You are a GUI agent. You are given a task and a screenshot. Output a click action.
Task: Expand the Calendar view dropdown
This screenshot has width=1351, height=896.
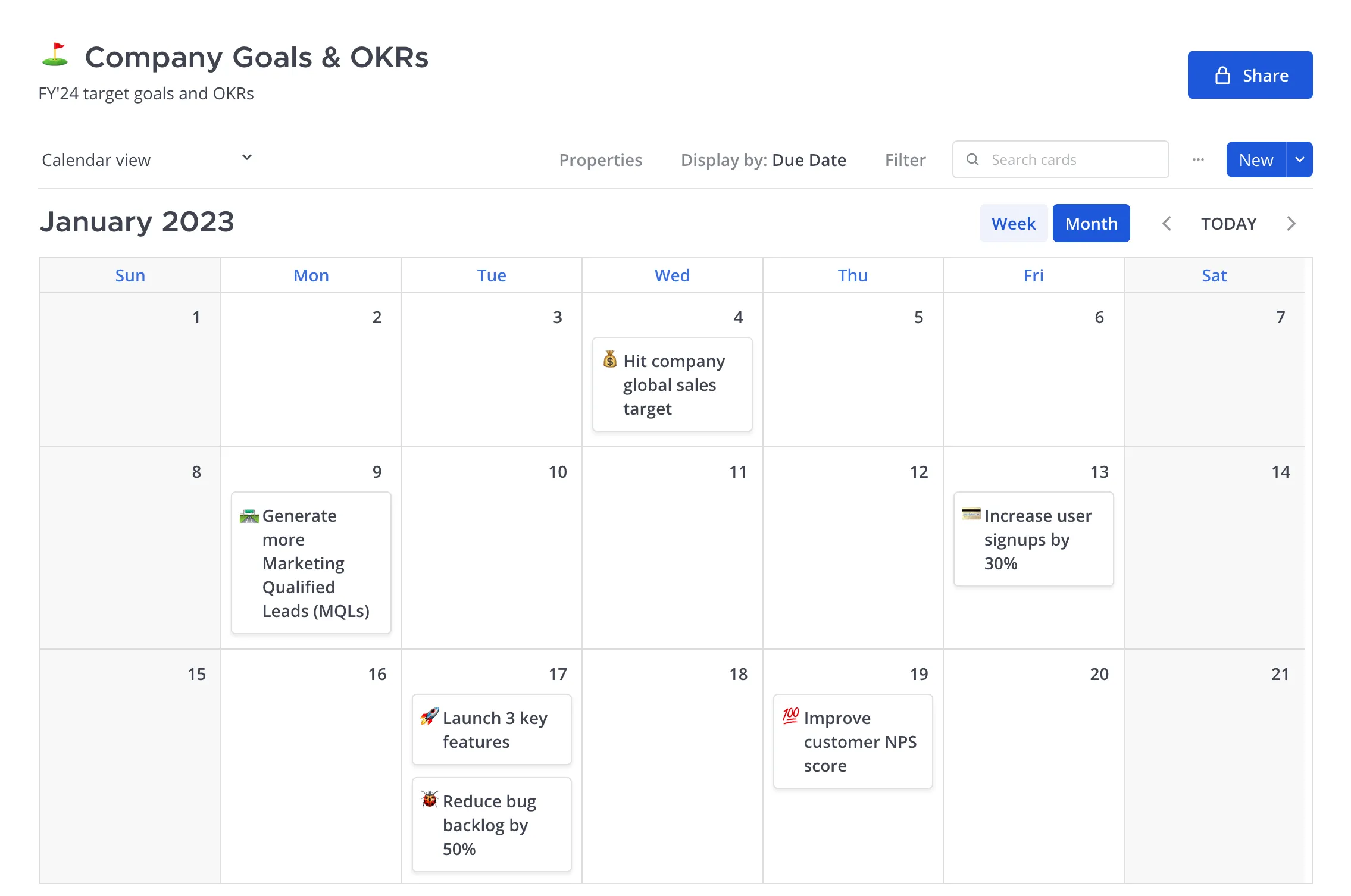click(x=147, y=159)
